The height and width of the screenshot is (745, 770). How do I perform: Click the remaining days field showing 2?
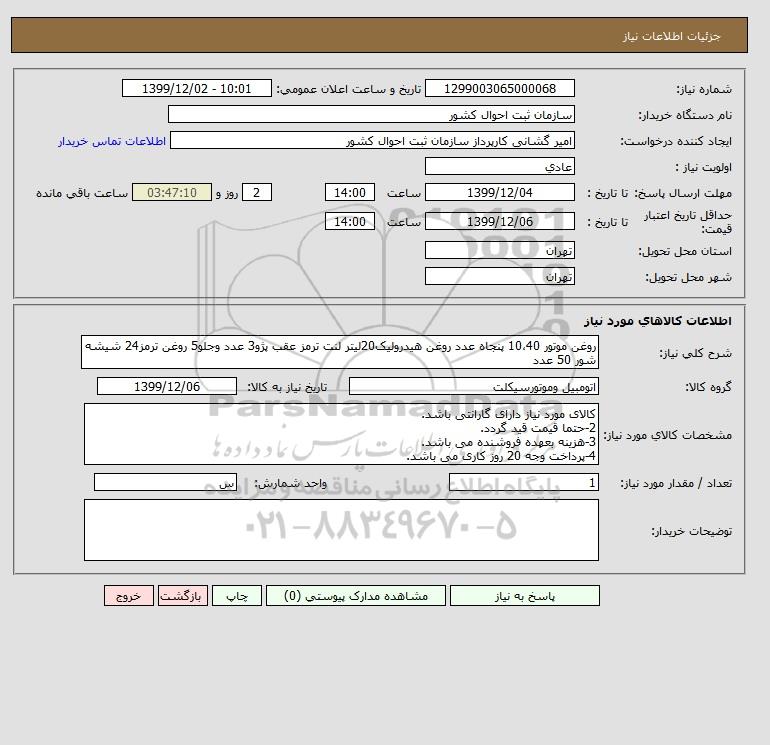pos(256,193)
